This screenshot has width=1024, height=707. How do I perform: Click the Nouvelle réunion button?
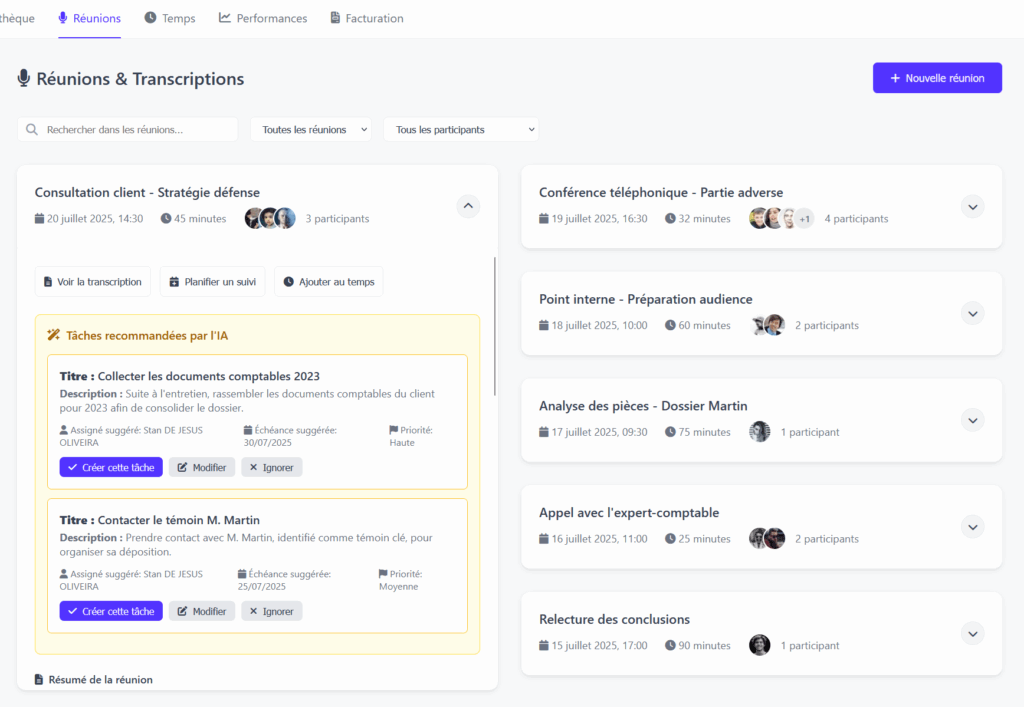click(x=937, y=78)
